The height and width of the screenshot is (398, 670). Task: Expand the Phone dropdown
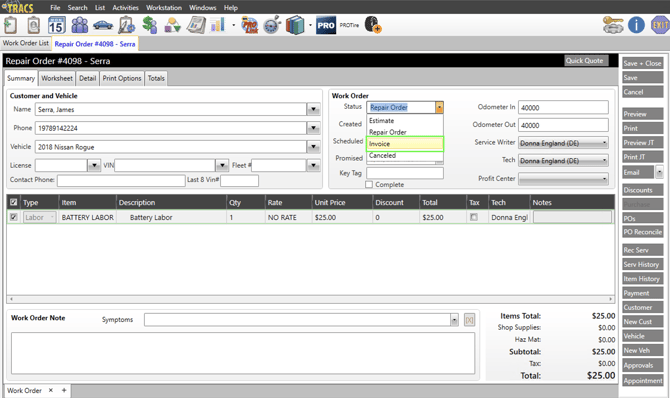(x=313, y=128)
